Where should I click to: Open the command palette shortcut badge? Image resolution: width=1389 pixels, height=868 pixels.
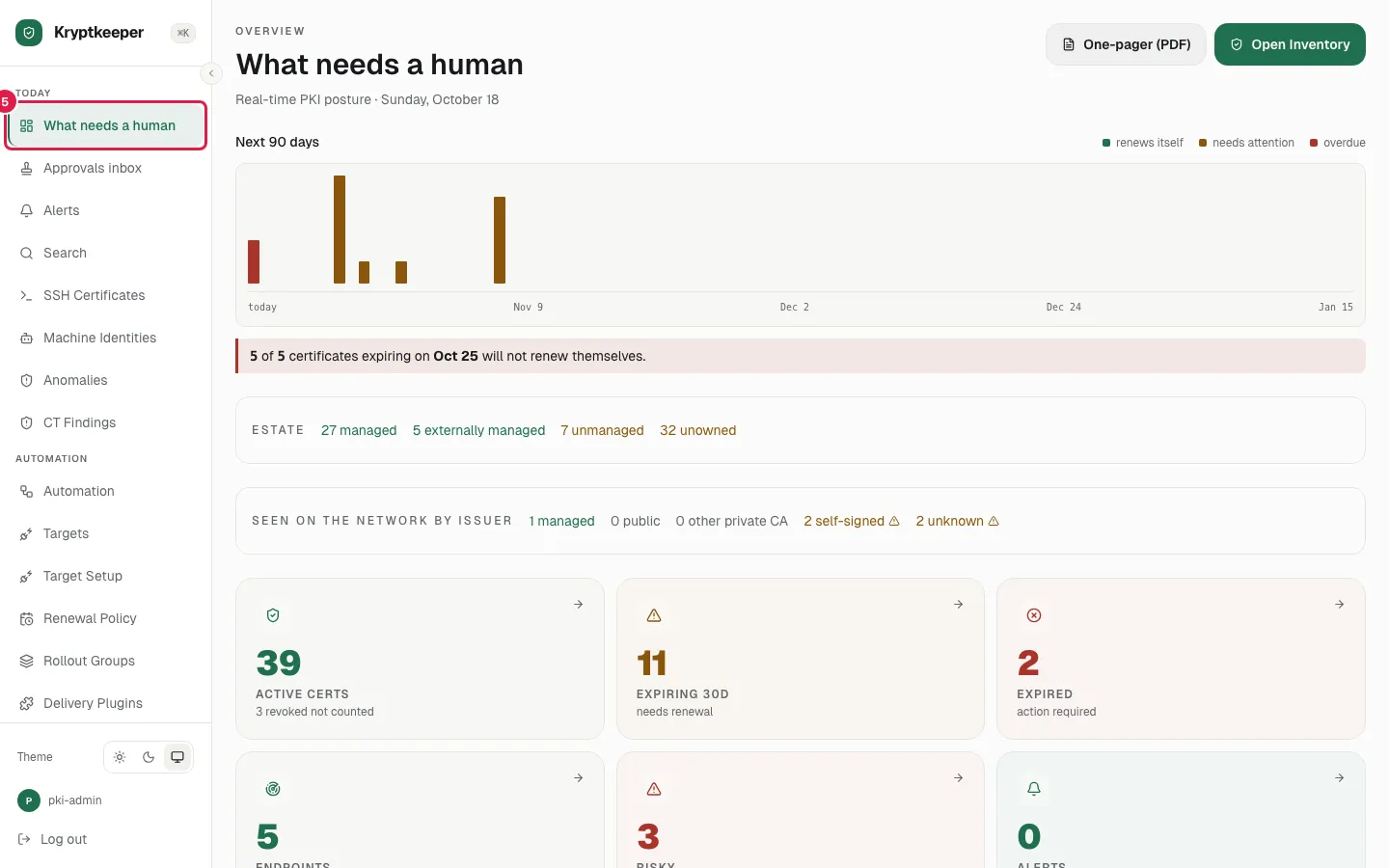pyautogui.click(x=183, y=33)
